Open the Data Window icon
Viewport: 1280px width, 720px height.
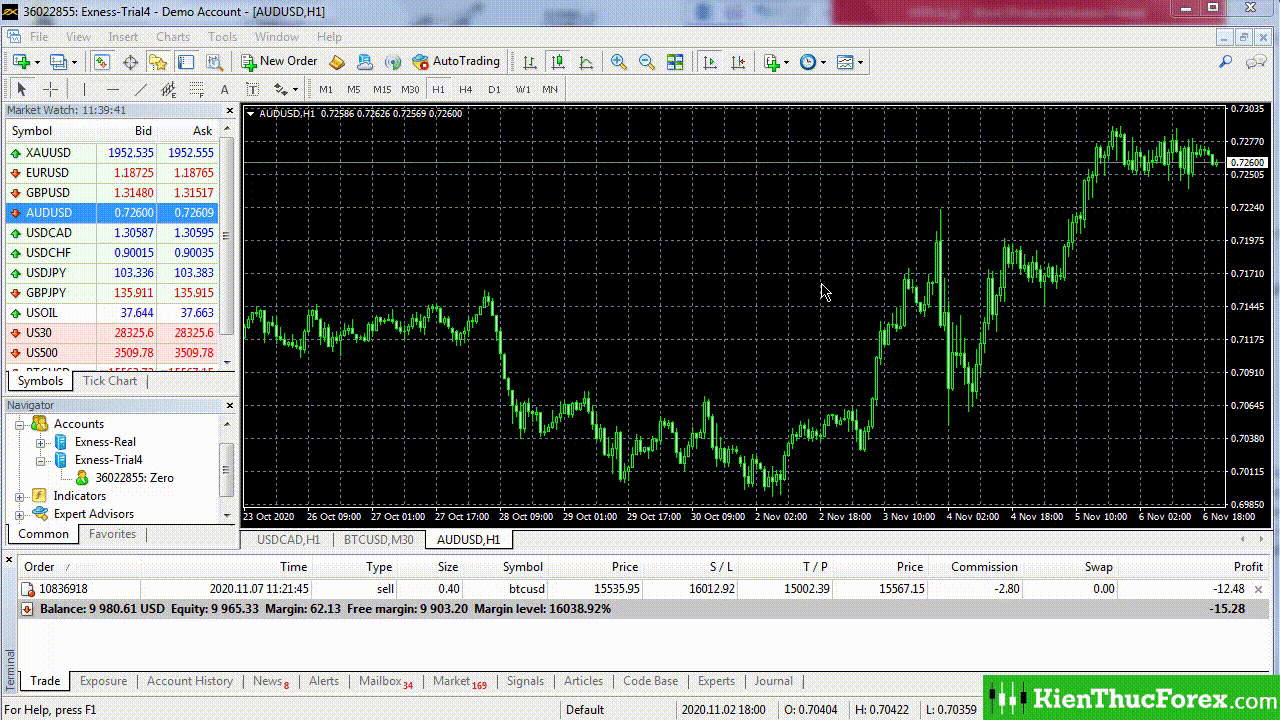(x=130, y=62)
